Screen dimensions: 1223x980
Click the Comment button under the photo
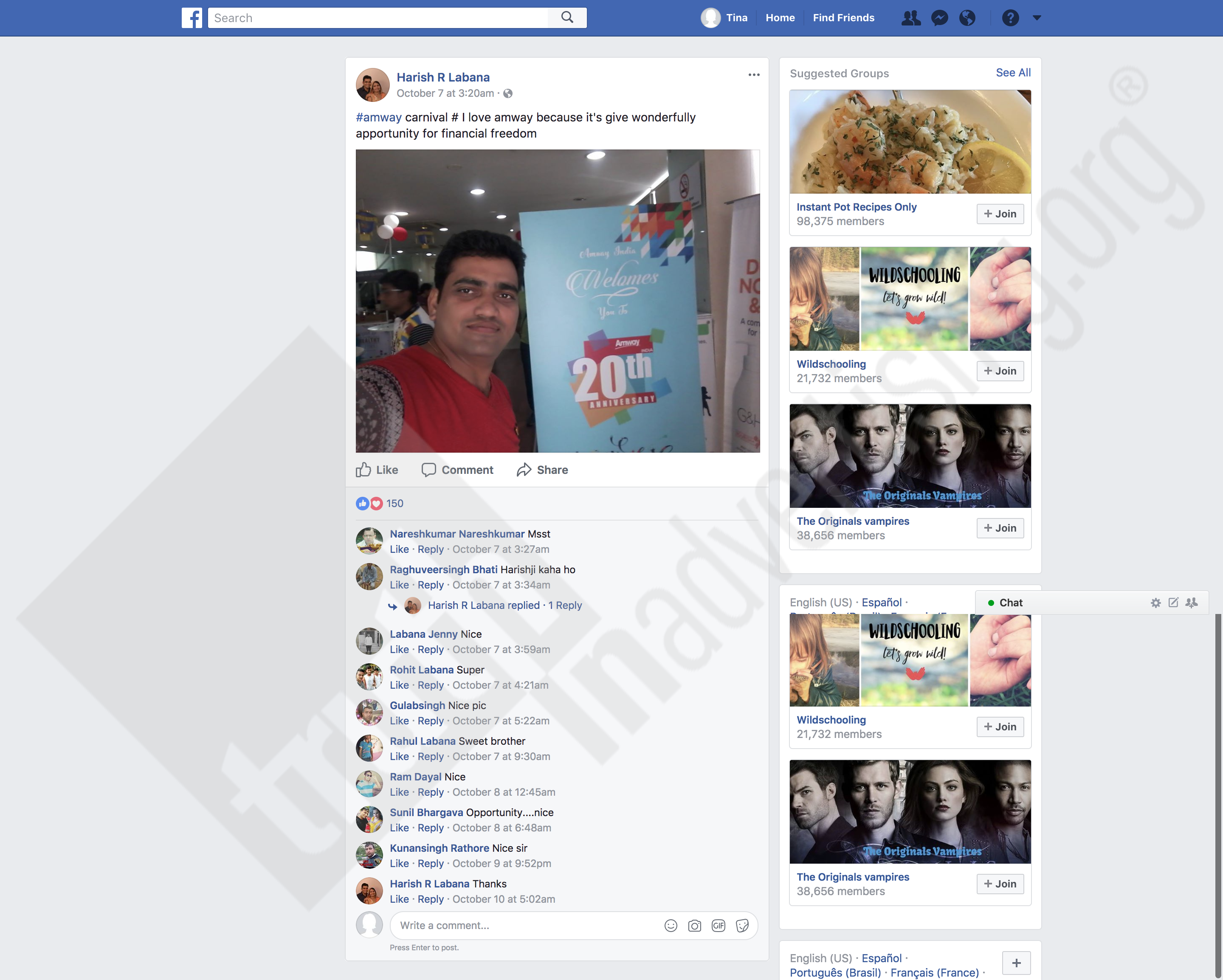pyautogui.click(x=457, y=470)
